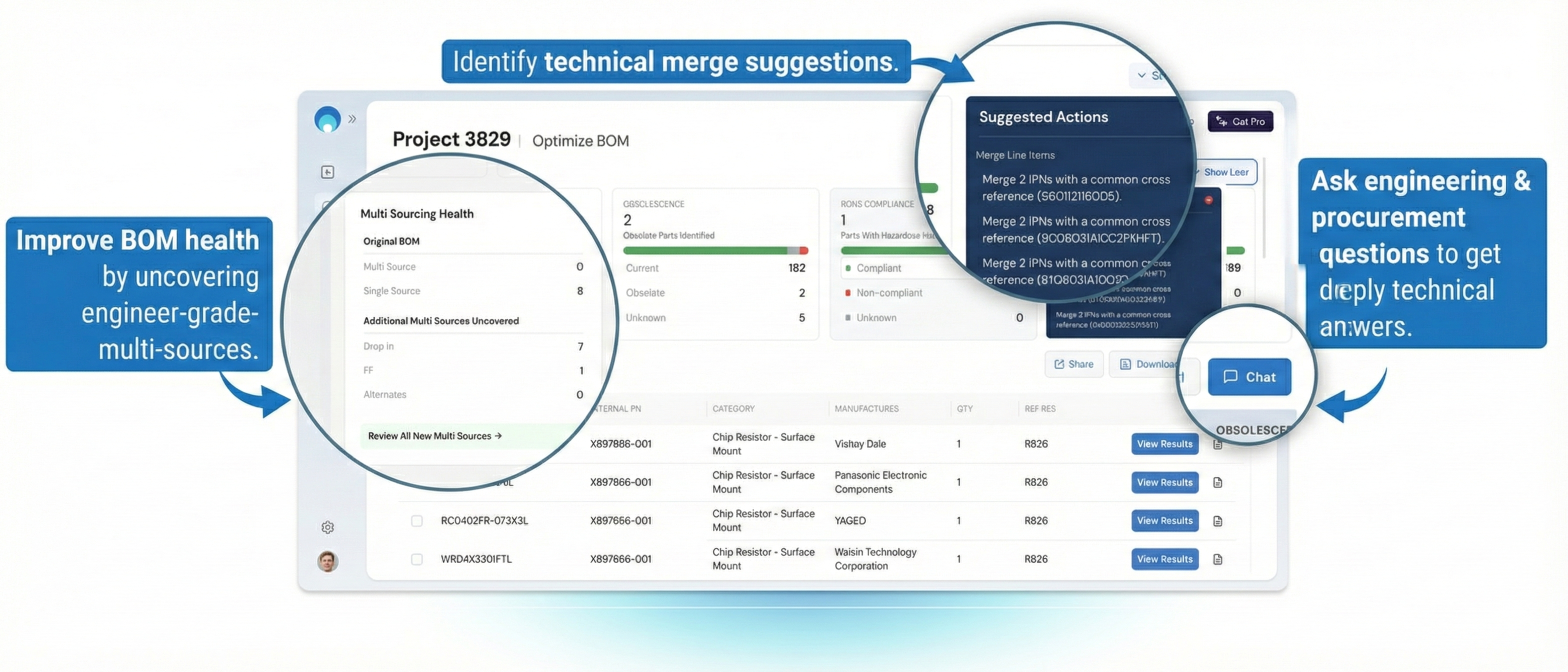This screenshot has width=1568, height=672.
Task: Click the Obsolescence green progress bar
Action: click(706, 251)
